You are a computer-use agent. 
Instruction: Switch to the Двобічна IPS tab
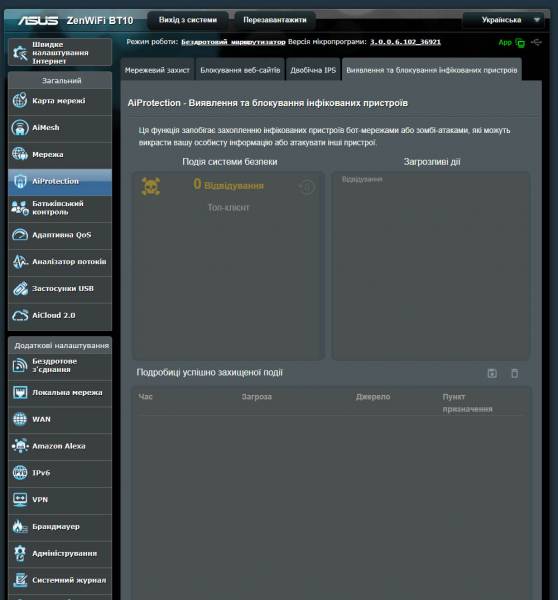pos(313,70)
